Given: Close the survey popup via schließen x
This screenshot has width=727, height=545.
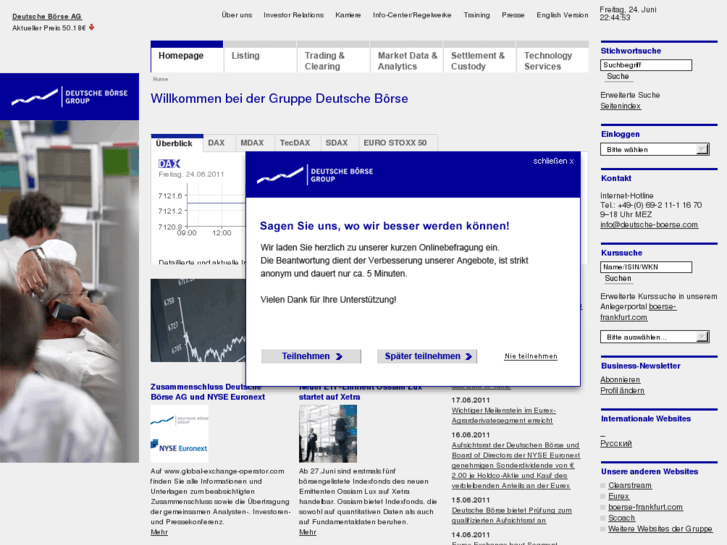Looking at the screenshot, I should pyautogui.click(x=553, y=161).
